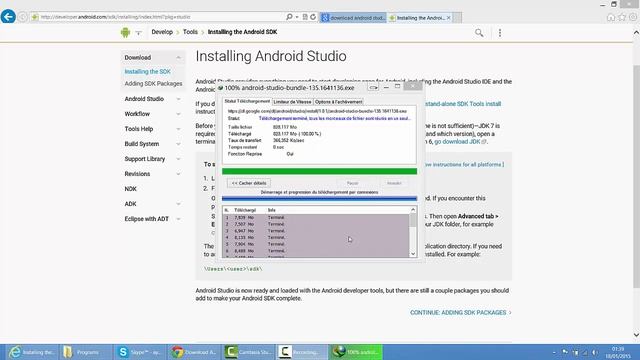The image size is (640, 360).
Task: Collapse the Download sidebar section
Action: tap(178, 58)
